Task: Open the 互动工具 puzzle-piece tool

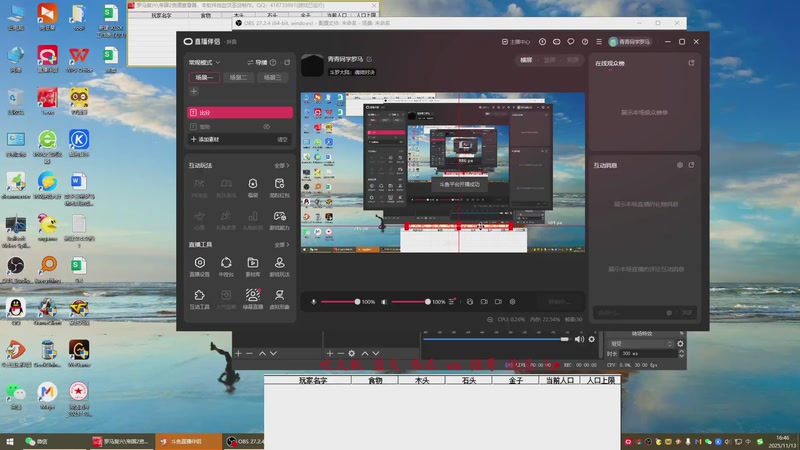Action: (199, 298)
